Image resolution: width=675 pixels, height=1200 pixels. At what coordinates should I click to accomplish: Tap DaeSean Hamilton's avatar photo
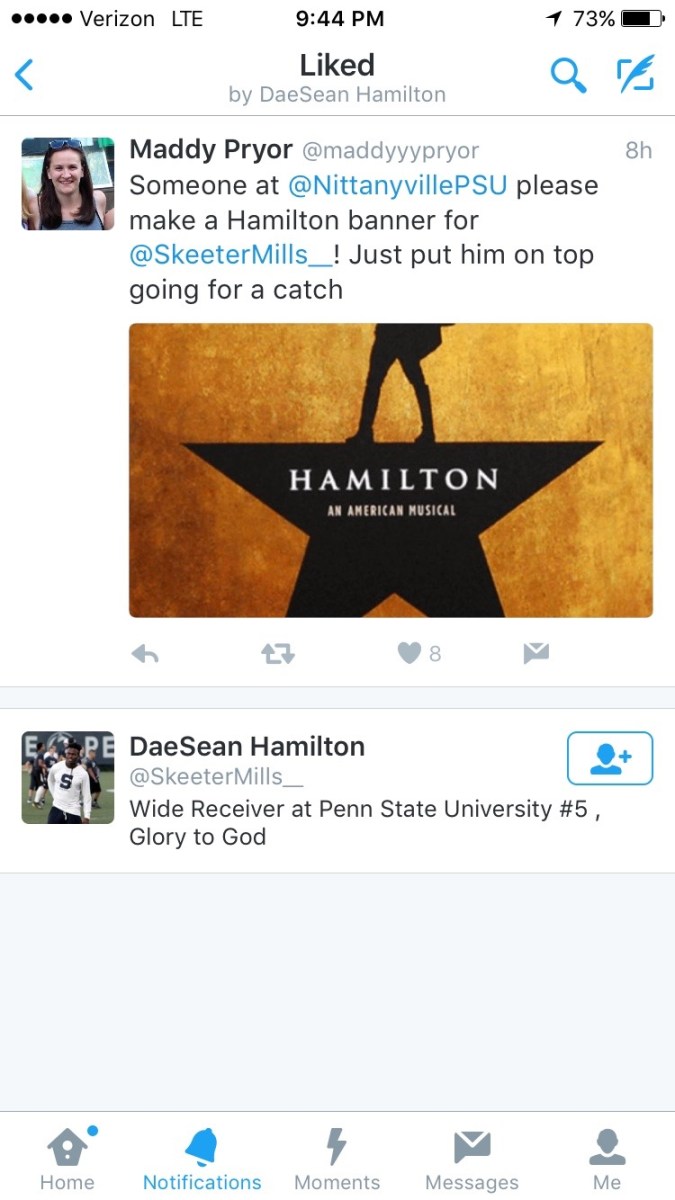coord(68,777)
